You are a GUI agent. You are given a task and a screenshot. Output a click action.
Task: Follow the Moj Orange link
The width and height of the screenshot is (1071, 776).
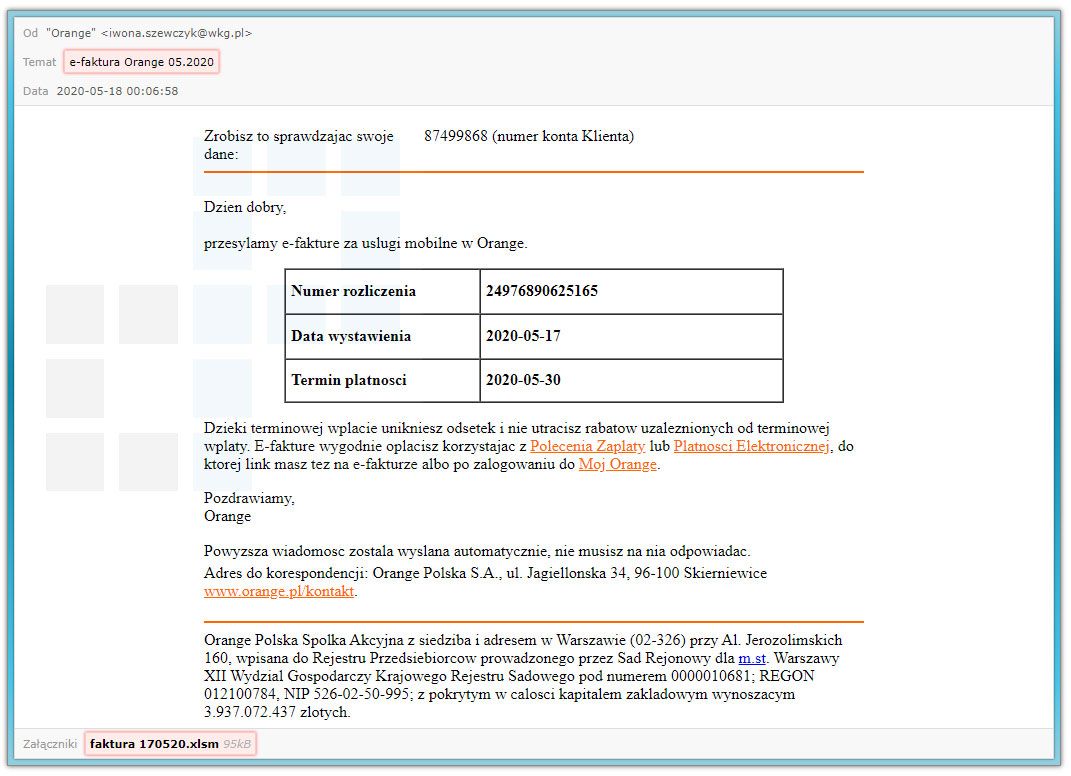617,465
